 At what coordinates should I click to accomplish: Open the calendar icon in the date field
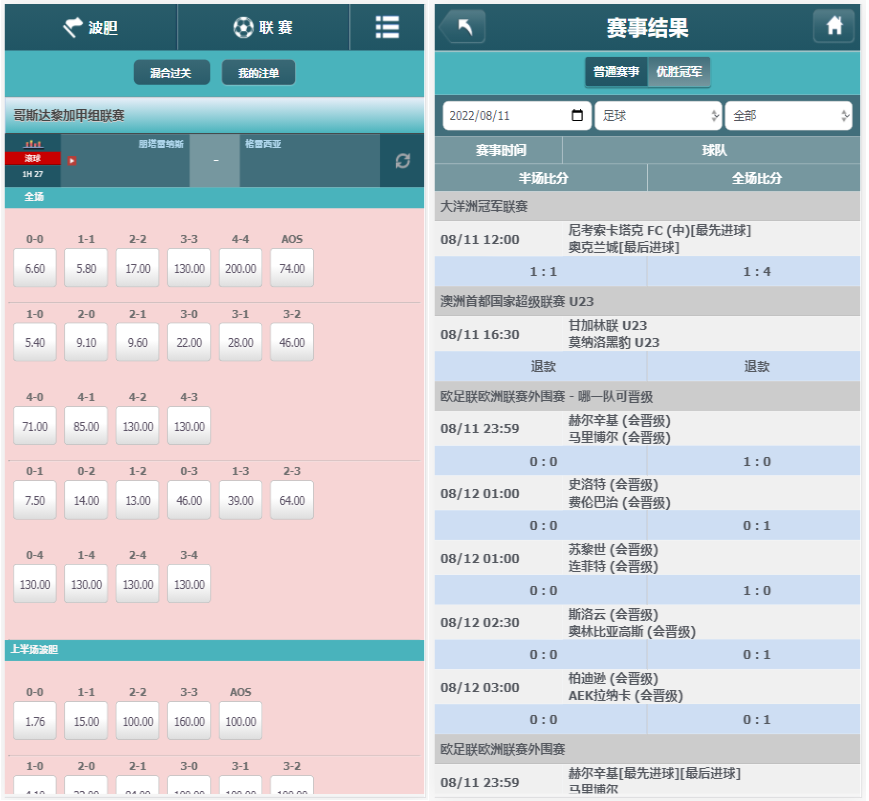click(576, 115)
